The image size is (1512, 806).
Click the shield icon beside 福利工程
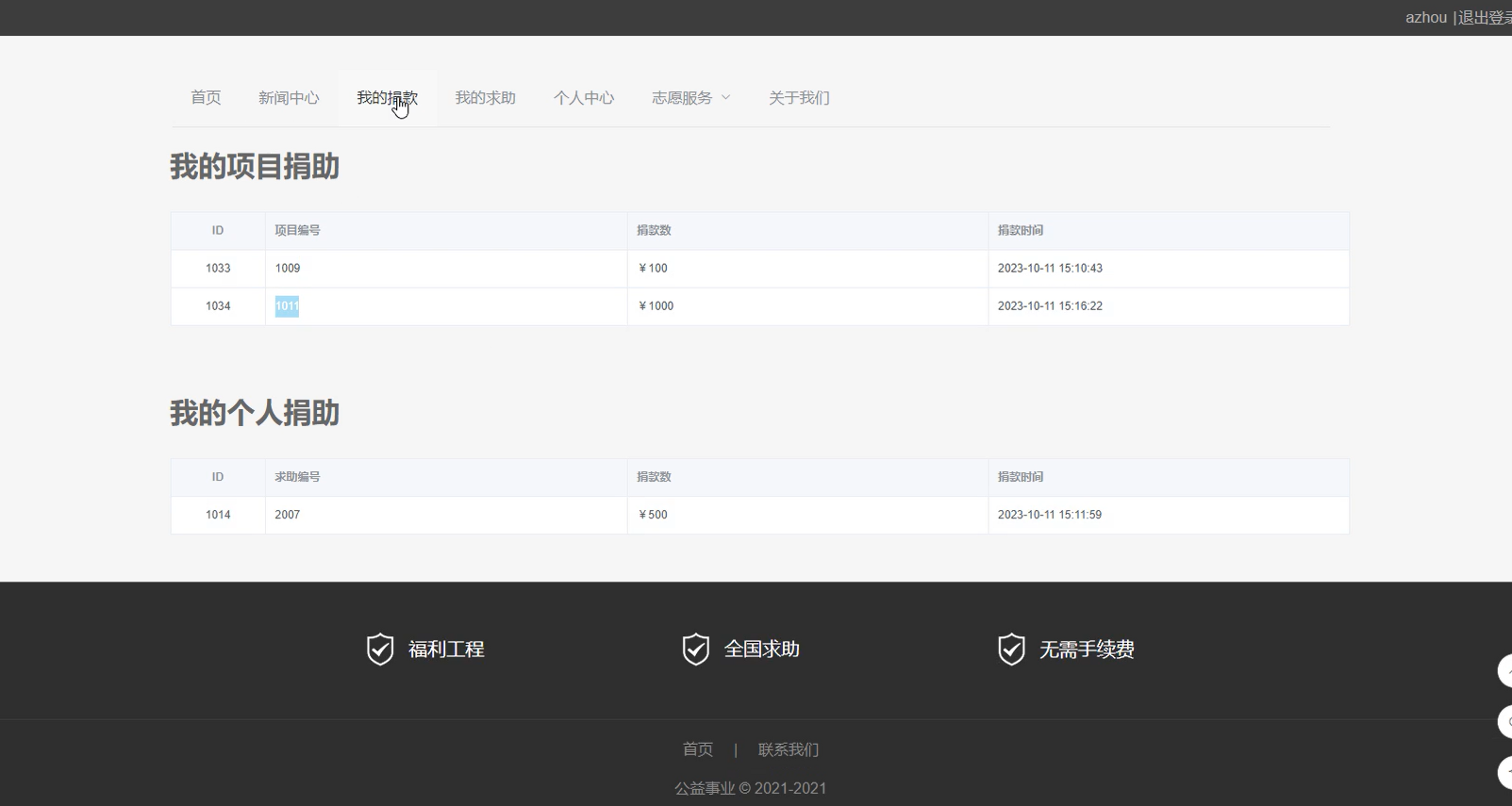pos(380,650)
